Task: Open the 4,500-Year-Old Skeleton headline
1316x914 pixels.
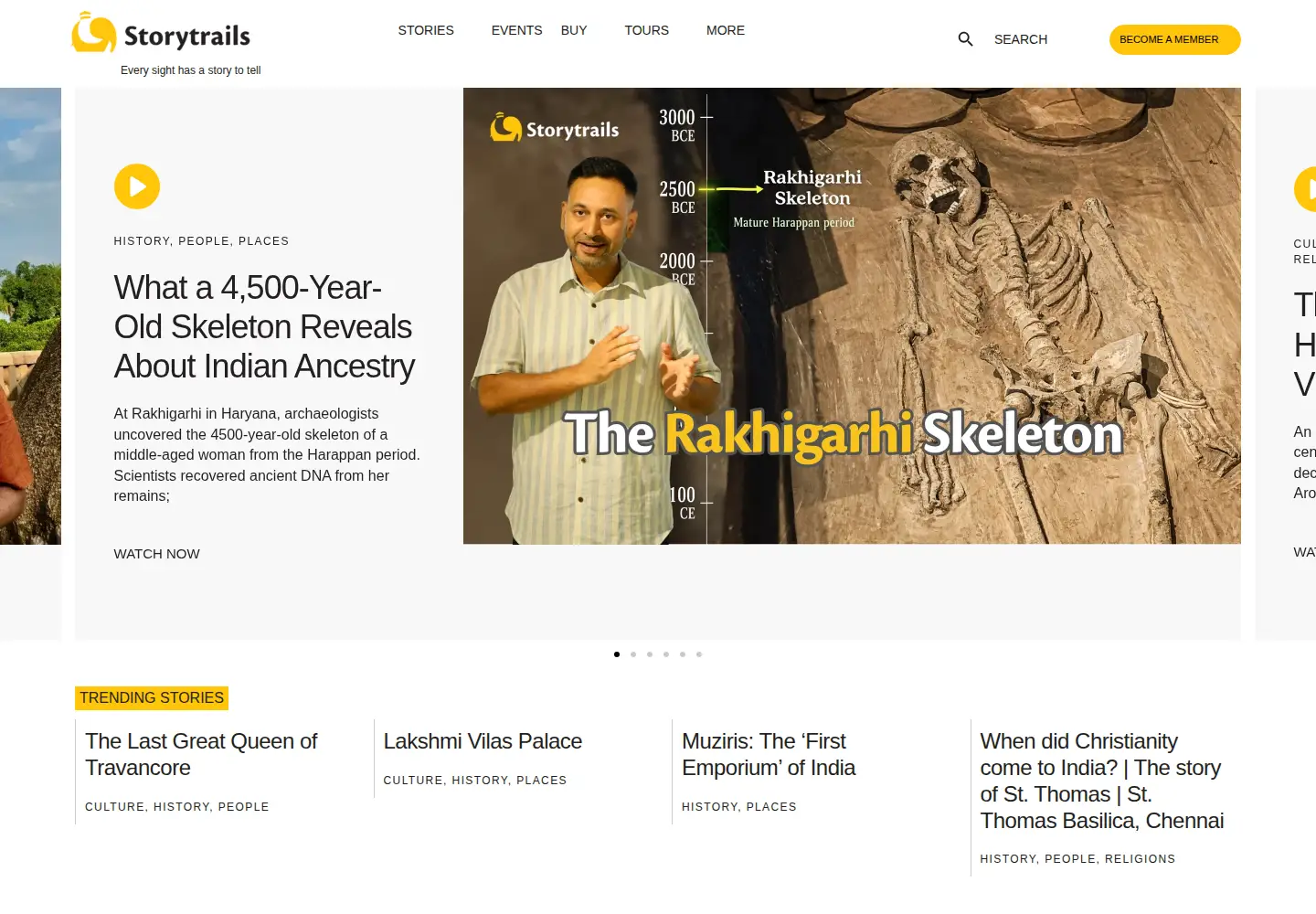Action: [264, 327]
